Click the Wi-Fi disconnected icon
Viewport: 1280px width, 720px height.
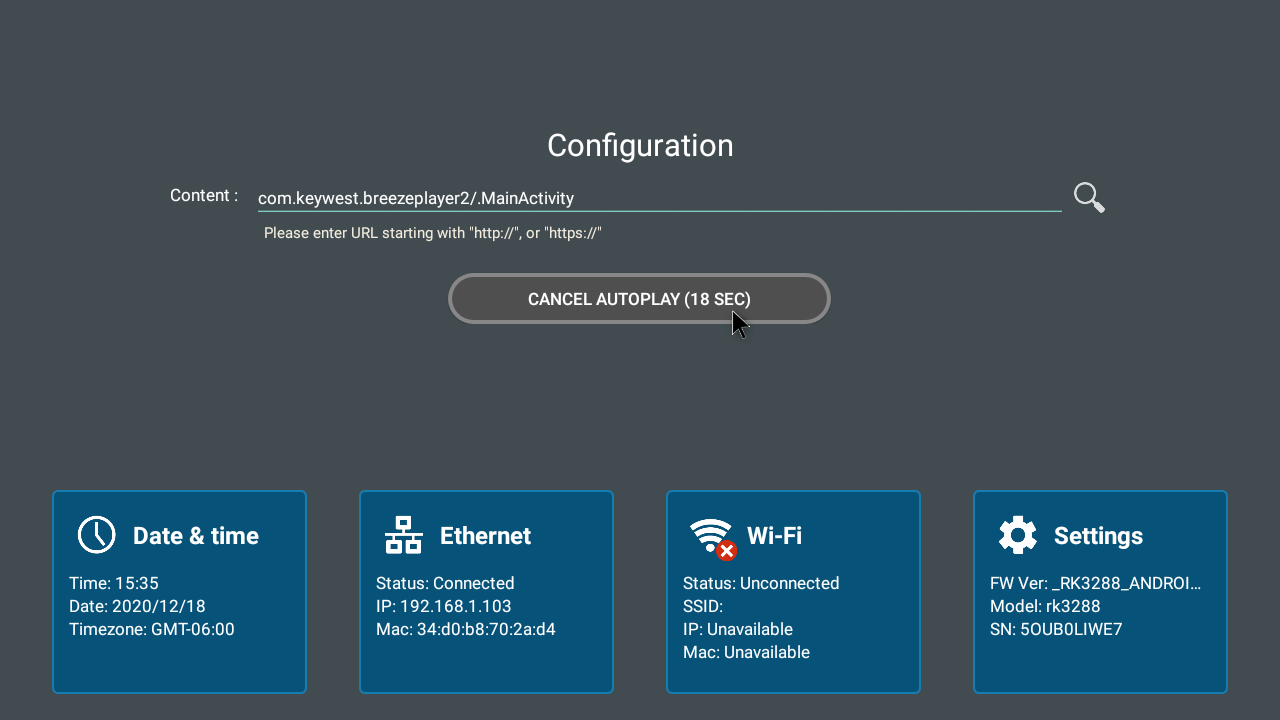click(x=713, y=538)
